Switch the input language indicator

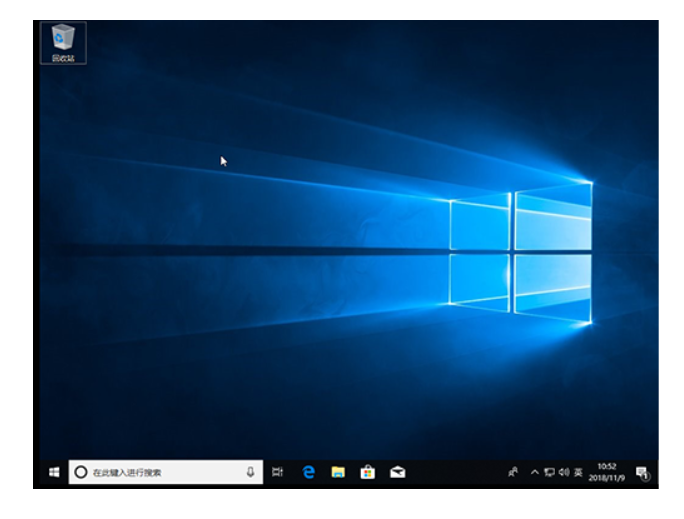click(578, 472)
